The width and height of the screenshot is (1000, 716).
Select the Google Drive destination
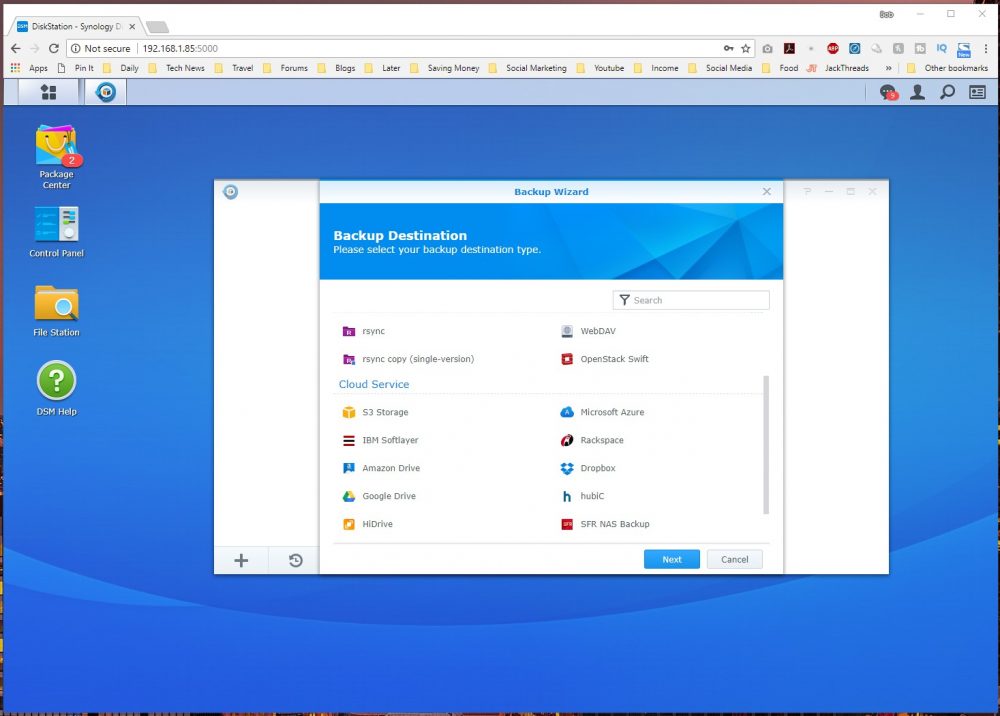tap(379, 497)
